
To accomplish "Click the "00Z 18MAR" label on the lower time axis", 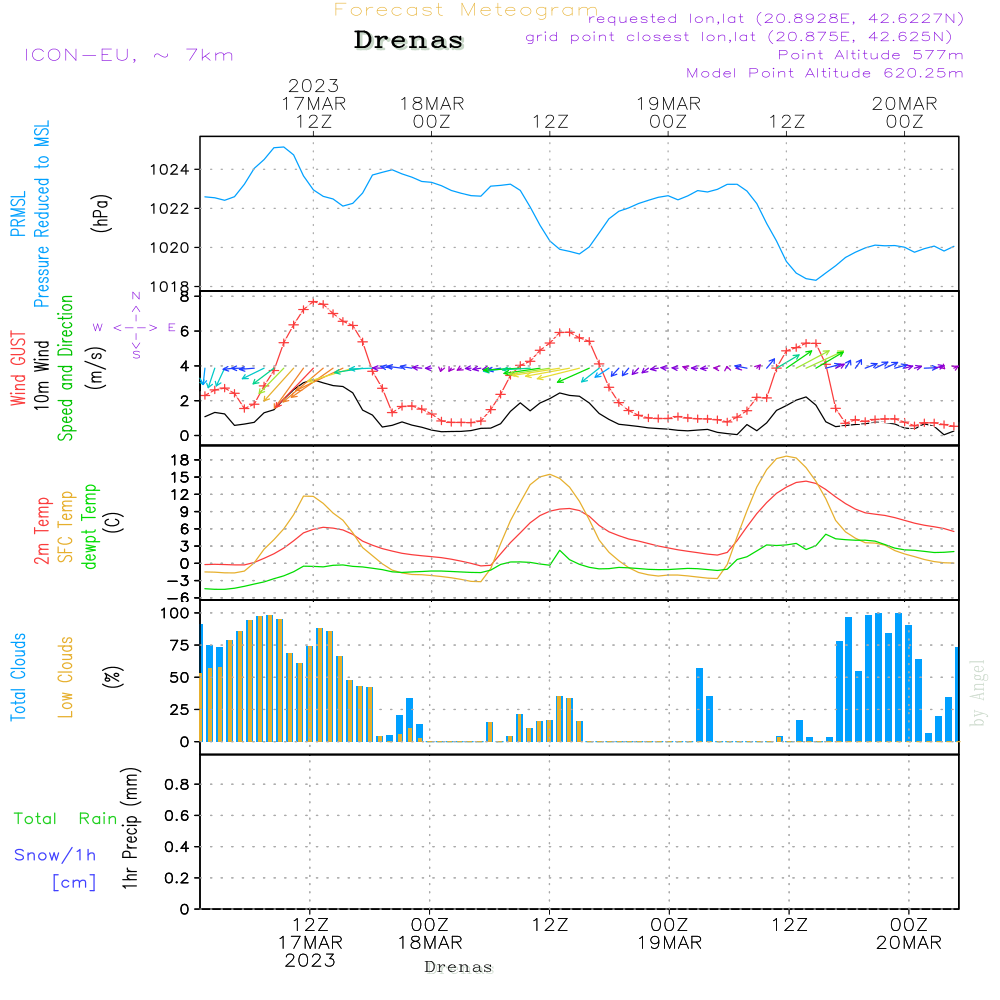I will click(430, 934).
